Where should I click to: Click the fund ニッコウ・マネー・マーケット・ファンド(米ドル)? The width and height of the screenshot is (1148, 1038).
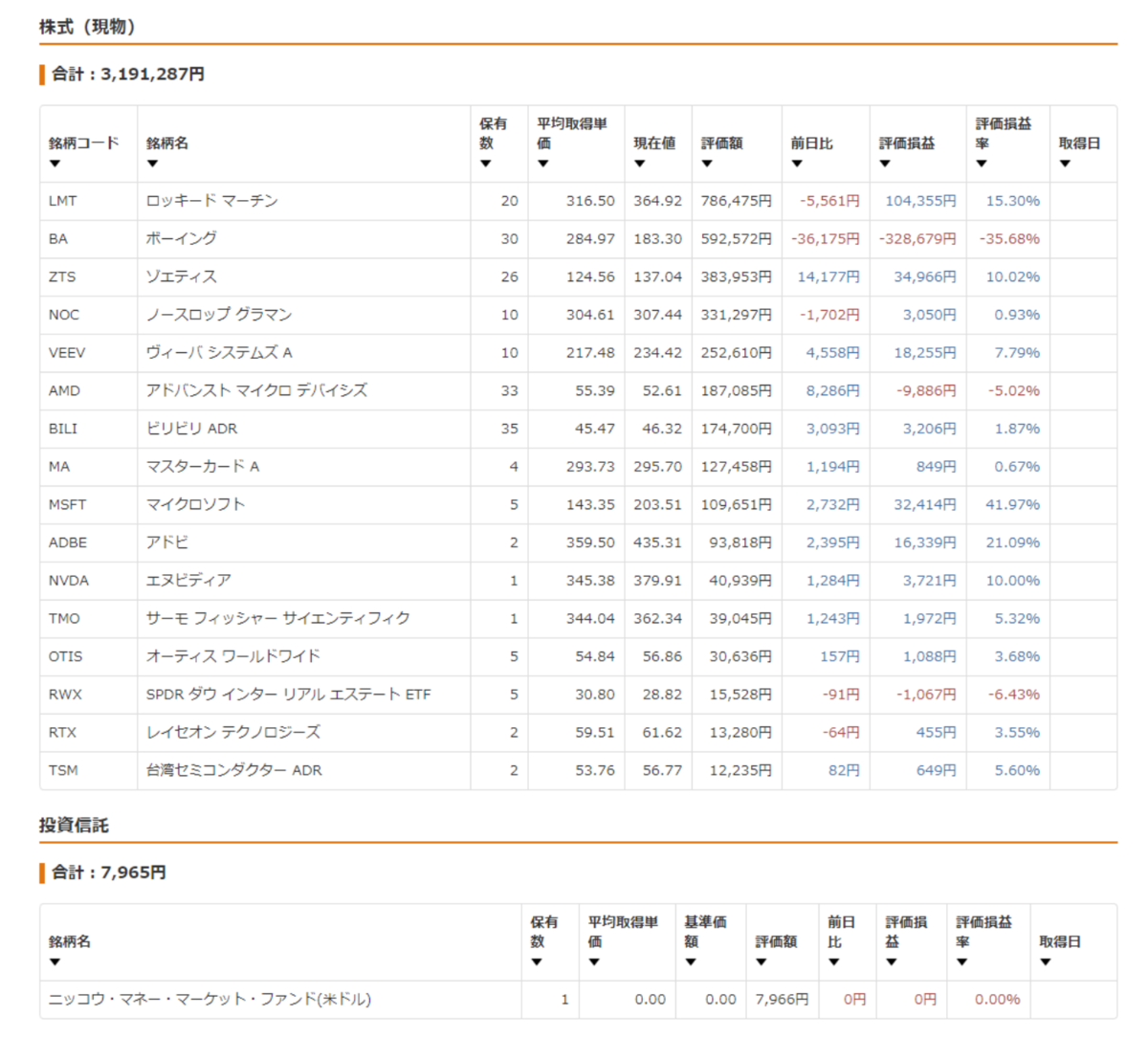click(x=210, y=1000)
